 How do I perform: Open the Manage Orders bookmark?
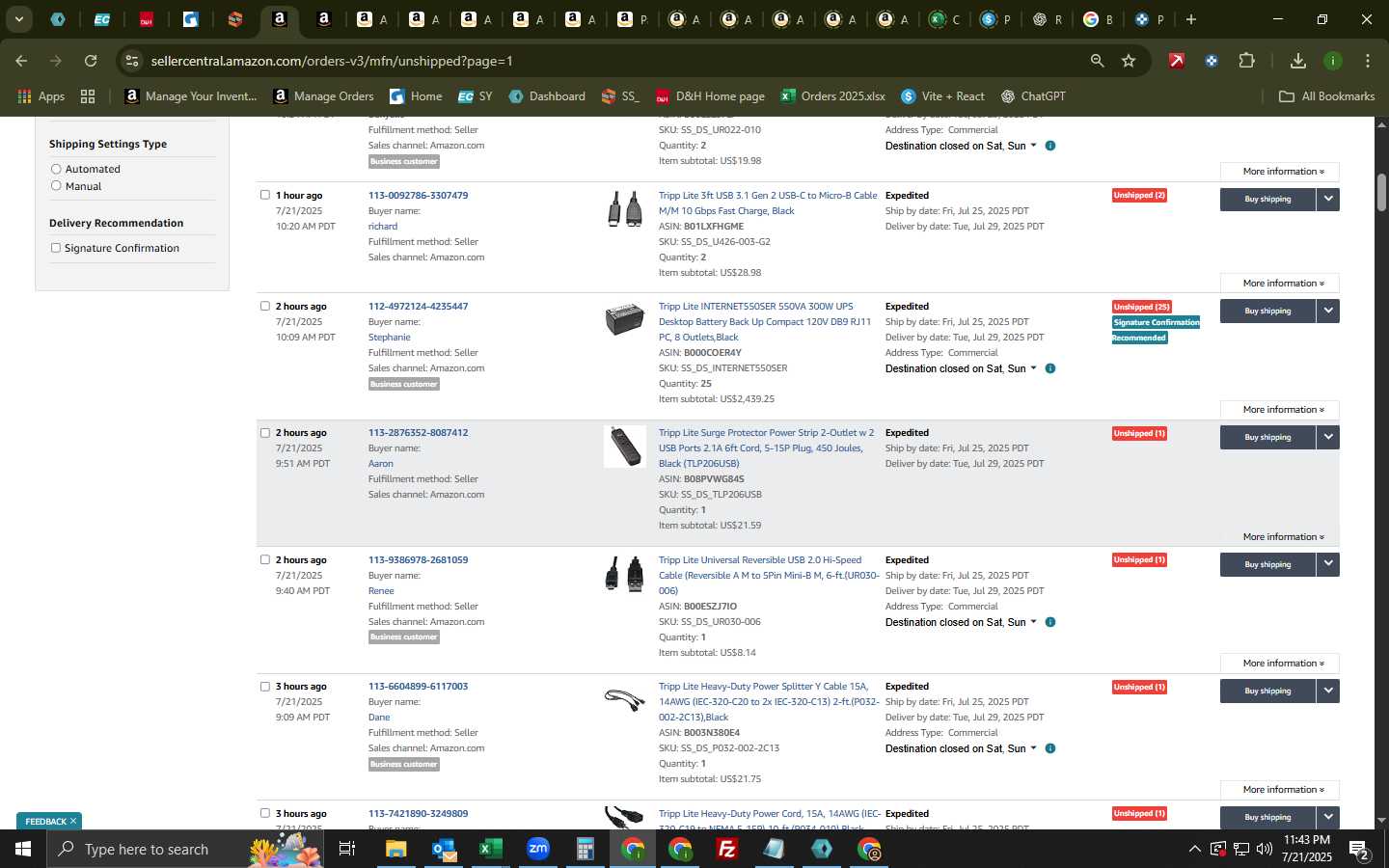(323, 96)
